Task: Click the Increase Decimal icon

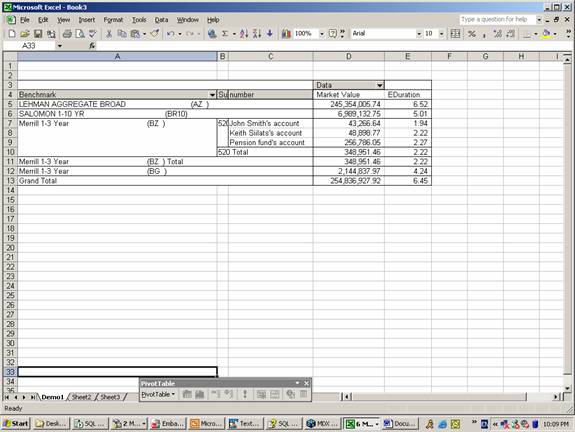Action: (498, 34)
